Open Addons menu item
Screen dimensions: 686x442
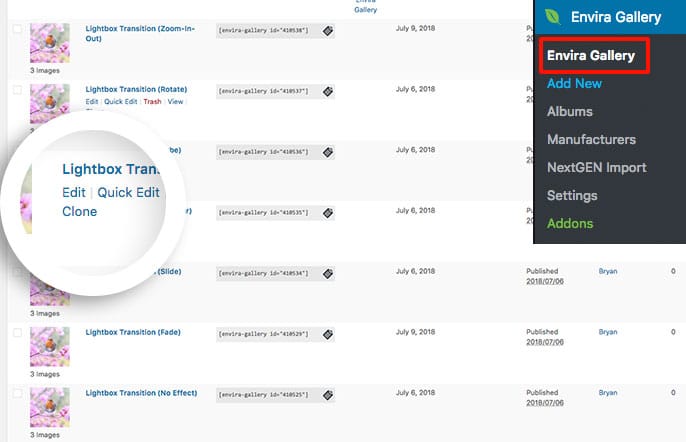[x=570, y=223]
